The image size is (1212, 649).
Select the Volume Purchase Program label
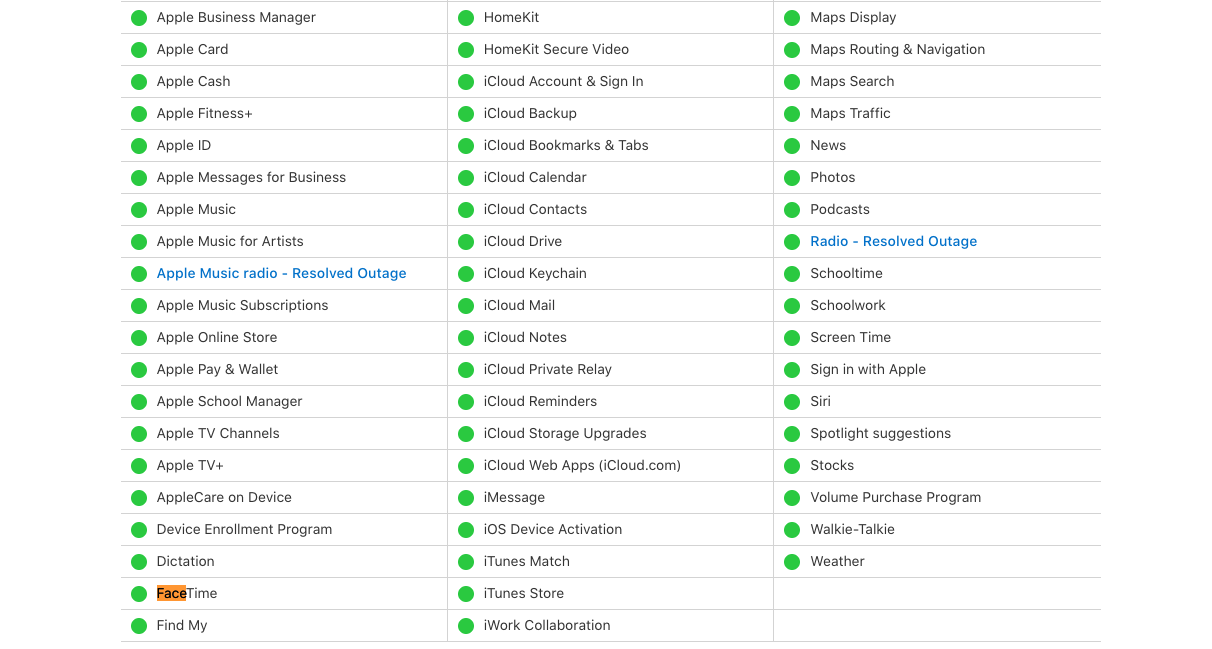tap(896, 497)
